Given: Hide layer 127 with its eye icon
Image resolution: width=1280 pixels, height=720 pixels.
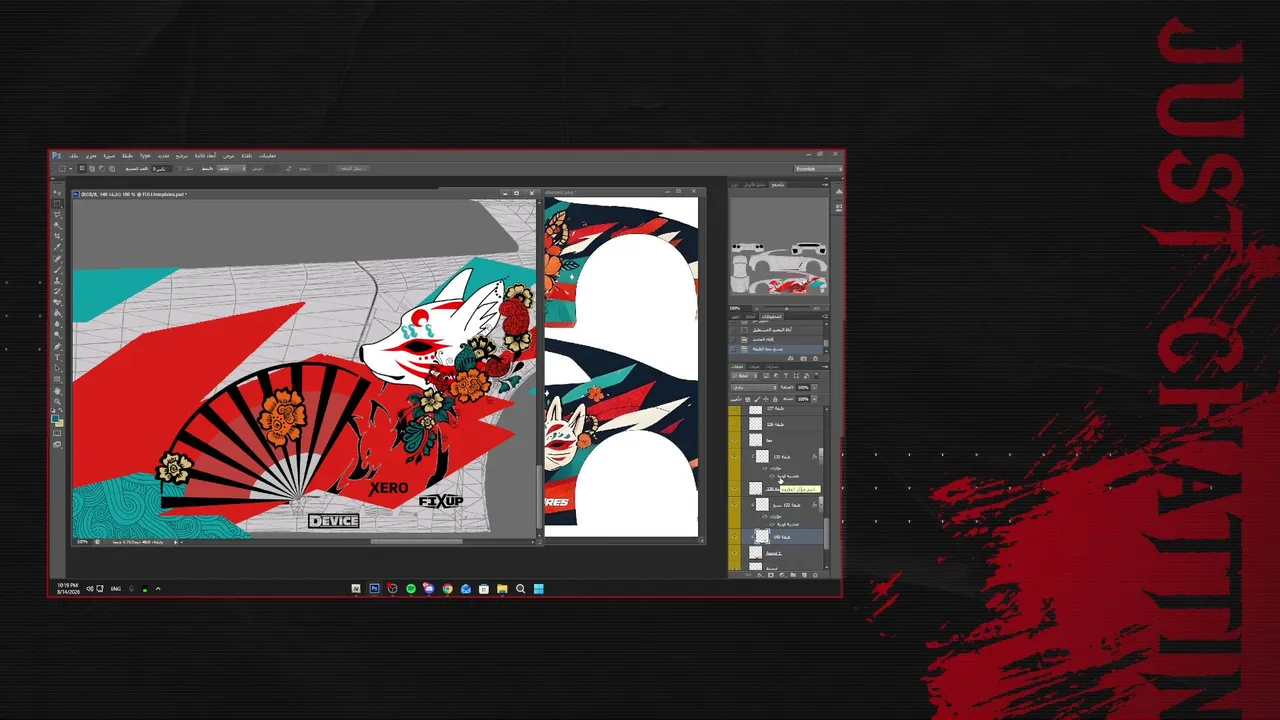Looking at the screenshot, I should [x=735, y=409].
